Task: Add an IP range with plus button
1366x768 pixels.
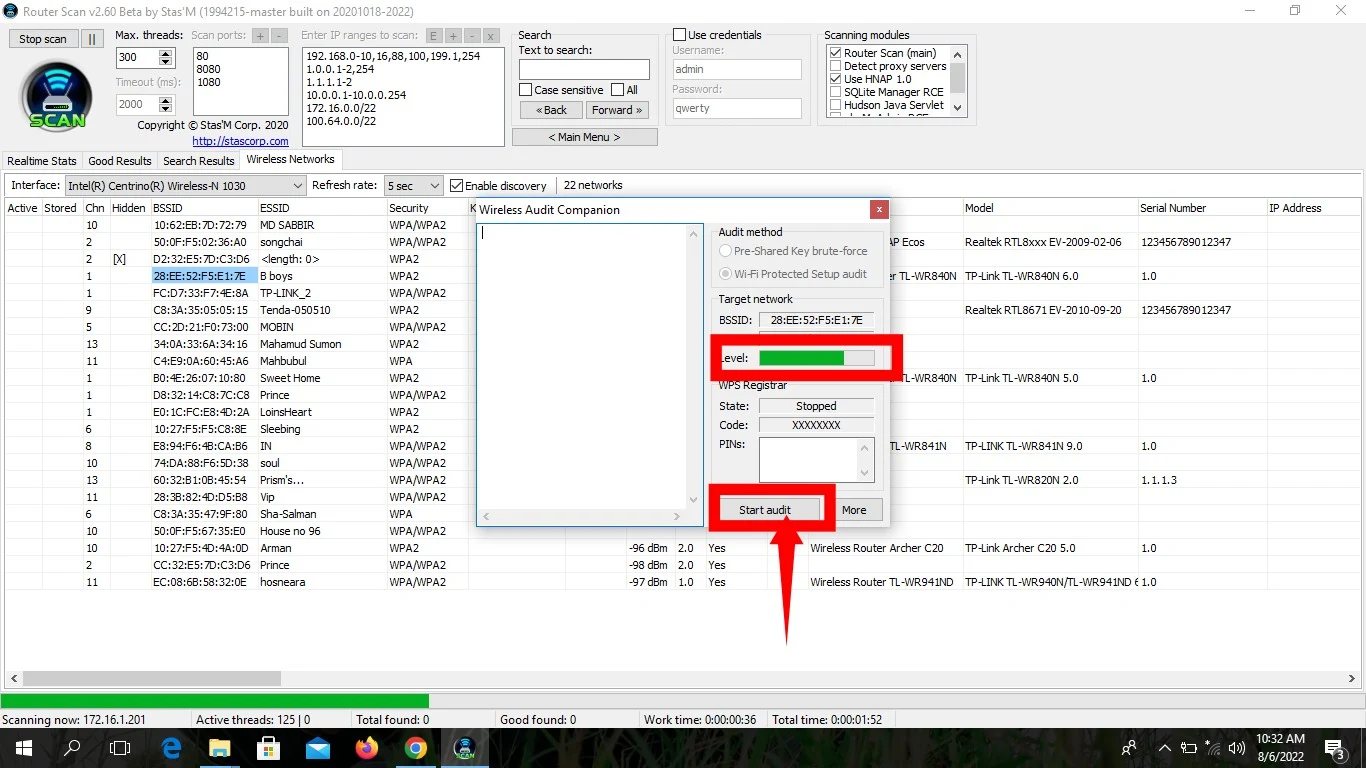Action: point(453,35)
